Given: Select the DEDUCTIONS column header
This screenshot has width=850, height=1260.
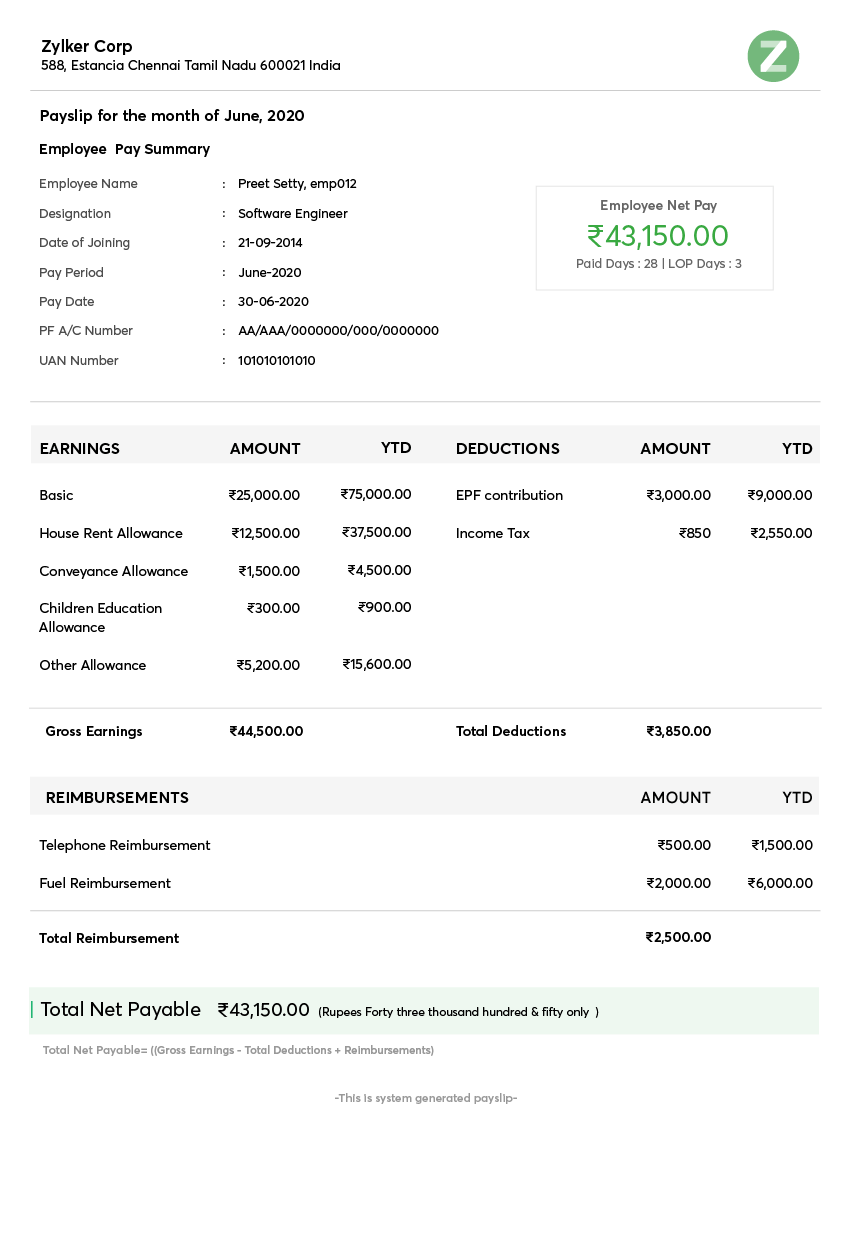Looking at the screenshot, I should pos(507,448).
